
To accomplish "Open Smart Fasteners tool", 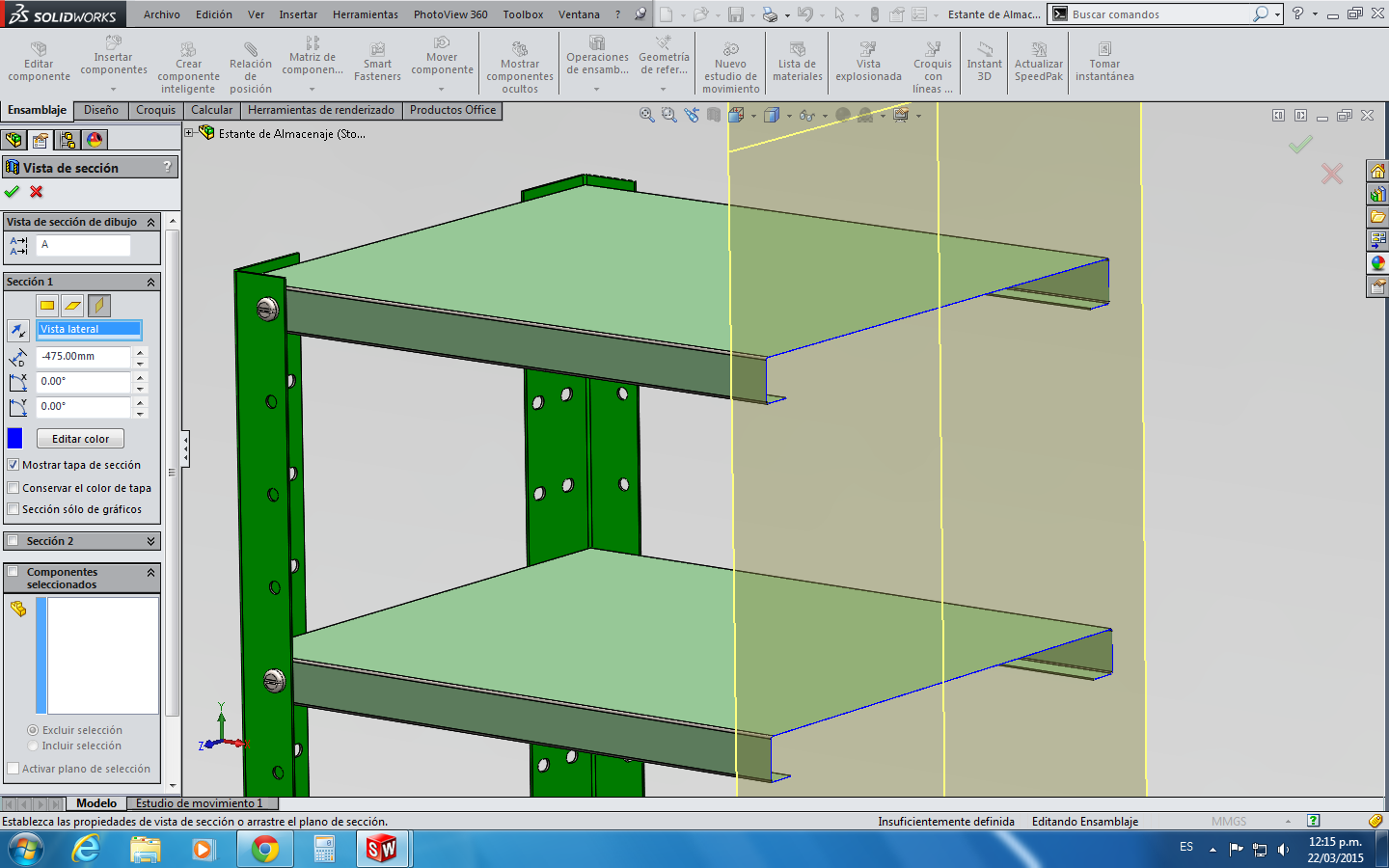I will point(377,50).
